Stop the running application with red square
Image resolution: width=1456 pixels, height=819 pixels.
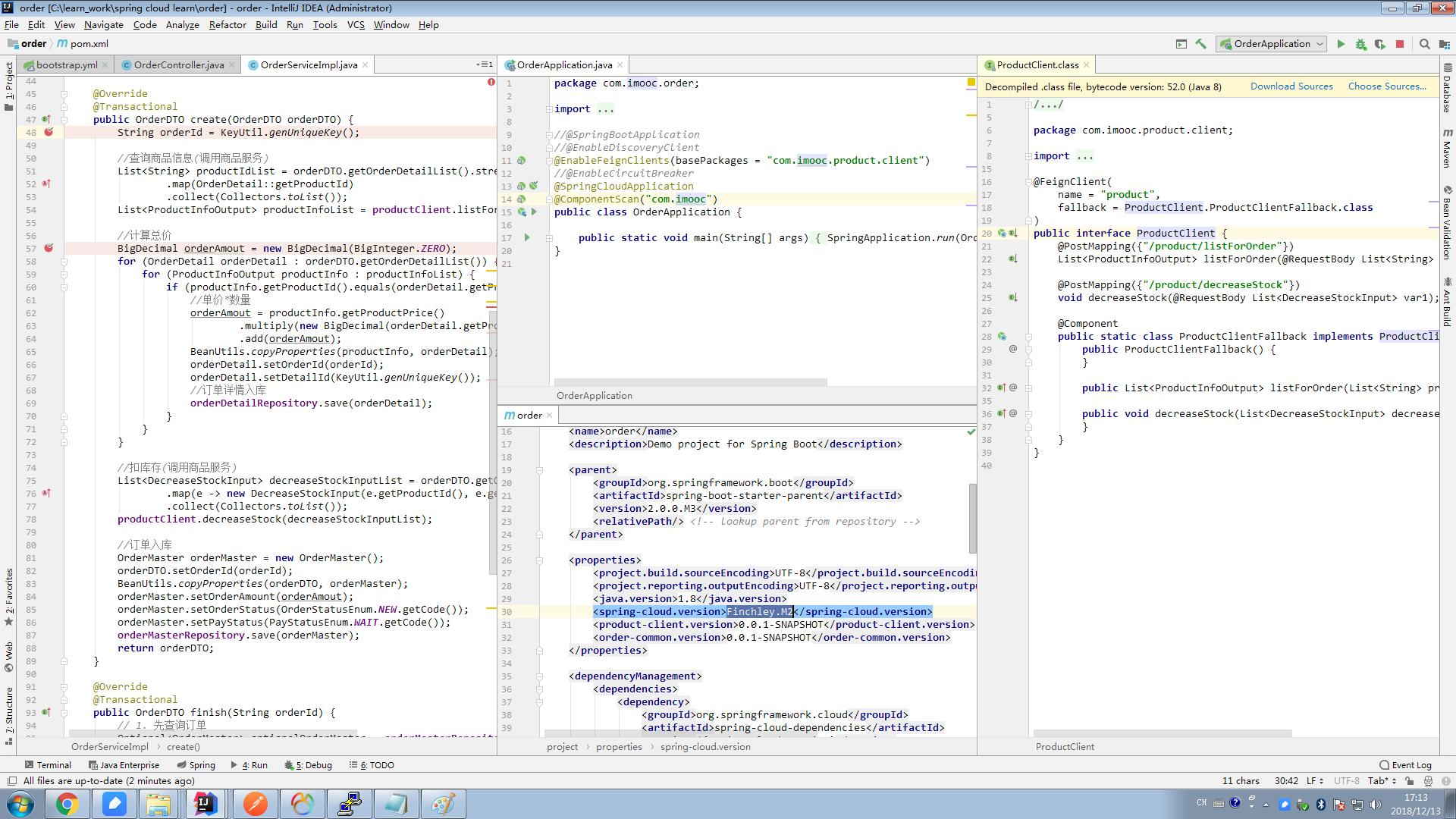pos(1400,44)
